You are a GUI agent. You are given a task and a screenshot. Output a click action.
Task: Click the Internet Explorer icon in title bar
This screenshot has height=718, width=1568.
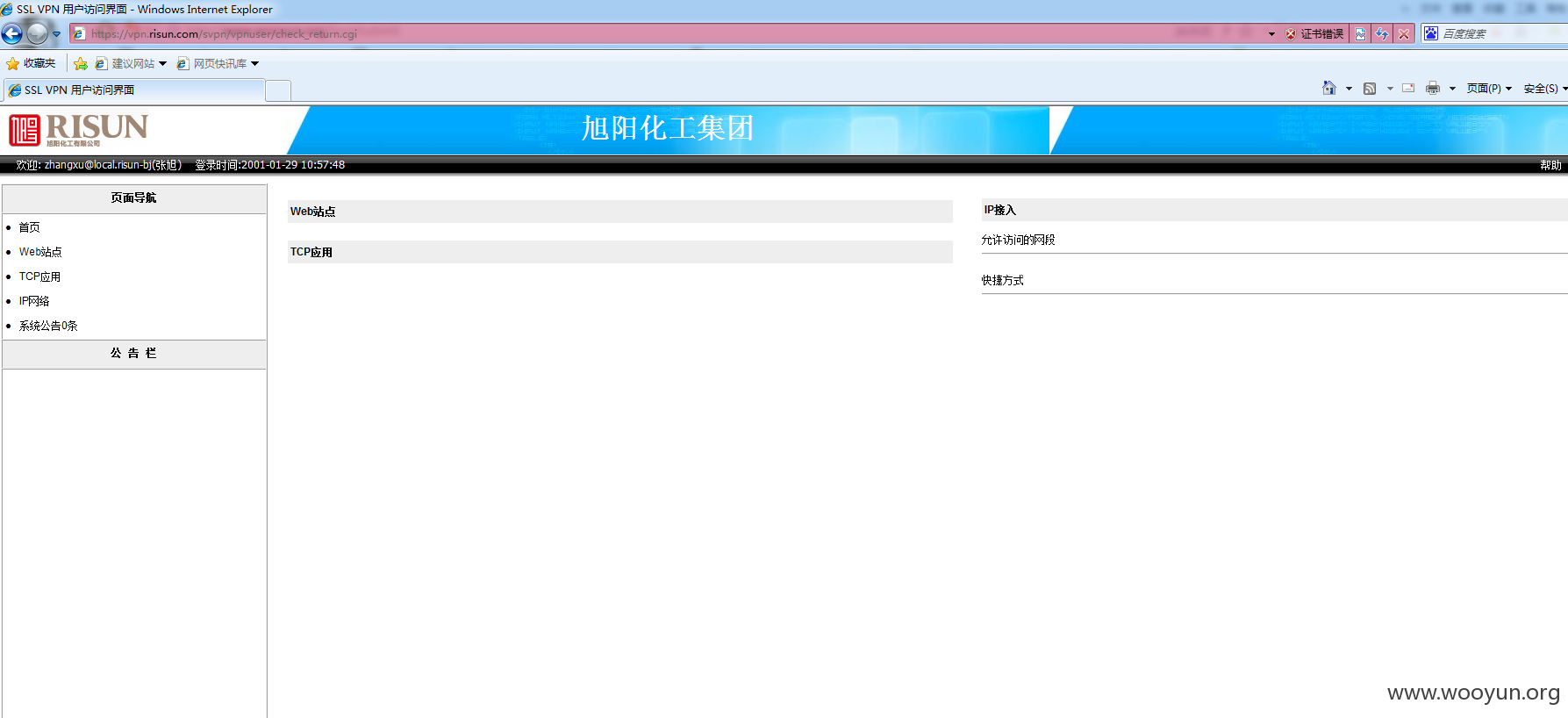(x=7, y=10)
